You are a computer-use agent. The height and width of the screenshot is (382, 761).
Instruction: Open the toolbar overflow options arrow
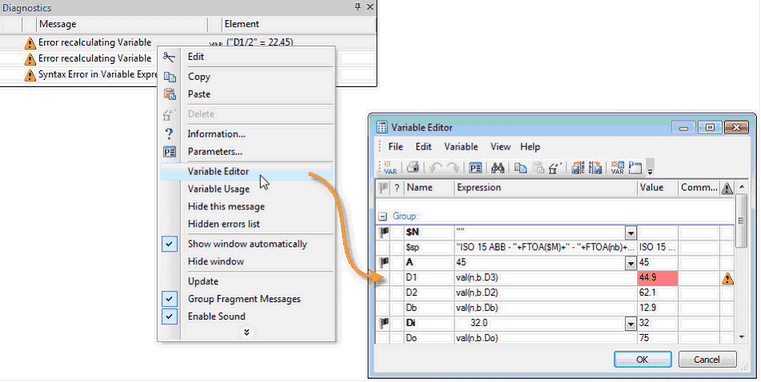coord(650,168)
